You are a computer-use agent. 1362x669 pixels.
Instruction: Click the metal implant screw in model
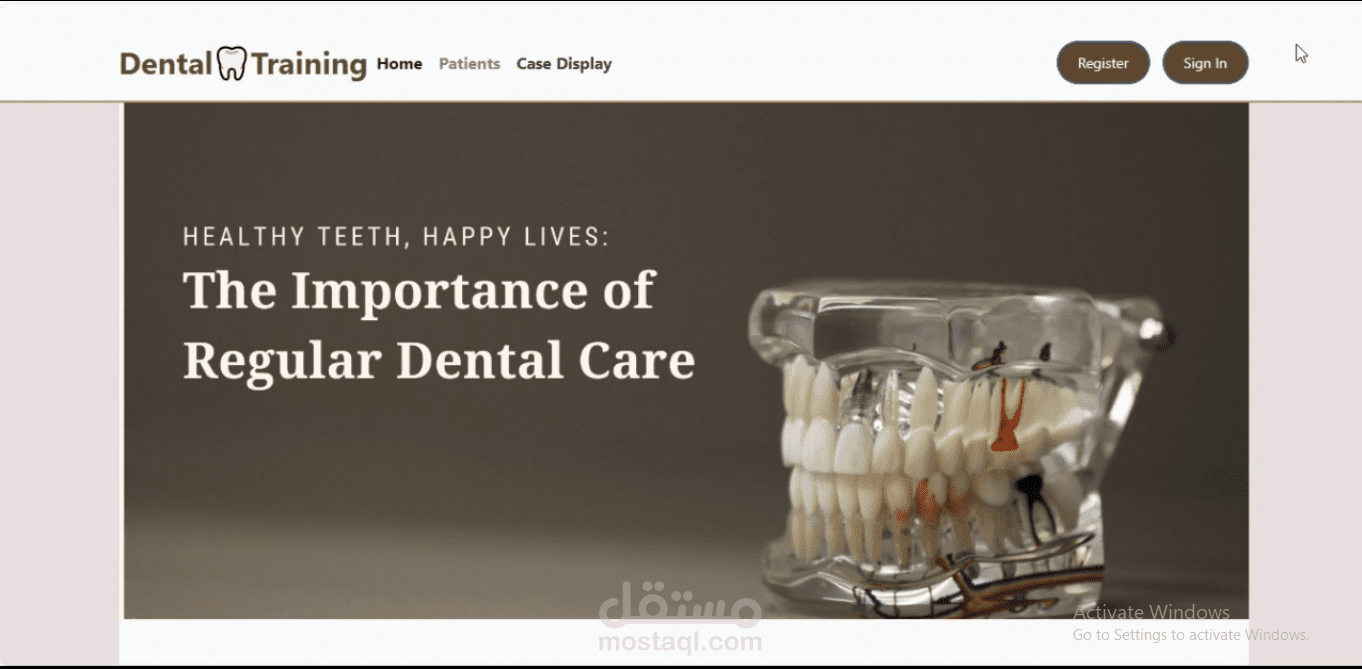pos(859,399)
